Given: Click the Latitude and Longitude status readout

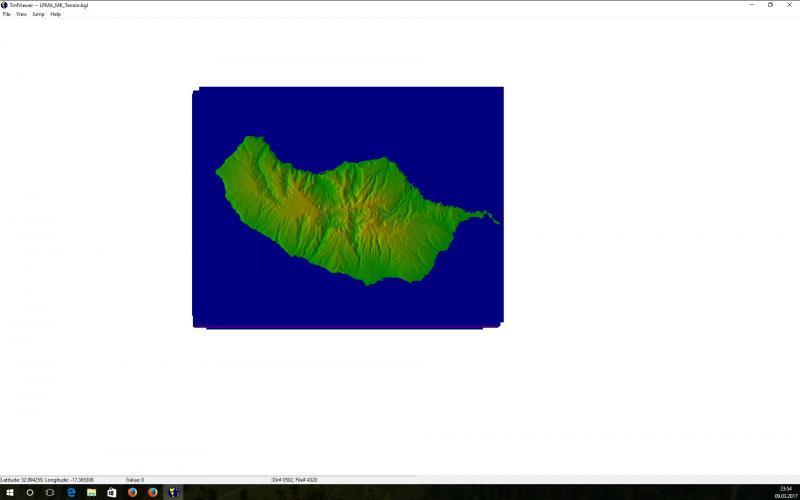Looking at the screenshot, I should coord(47,480).
